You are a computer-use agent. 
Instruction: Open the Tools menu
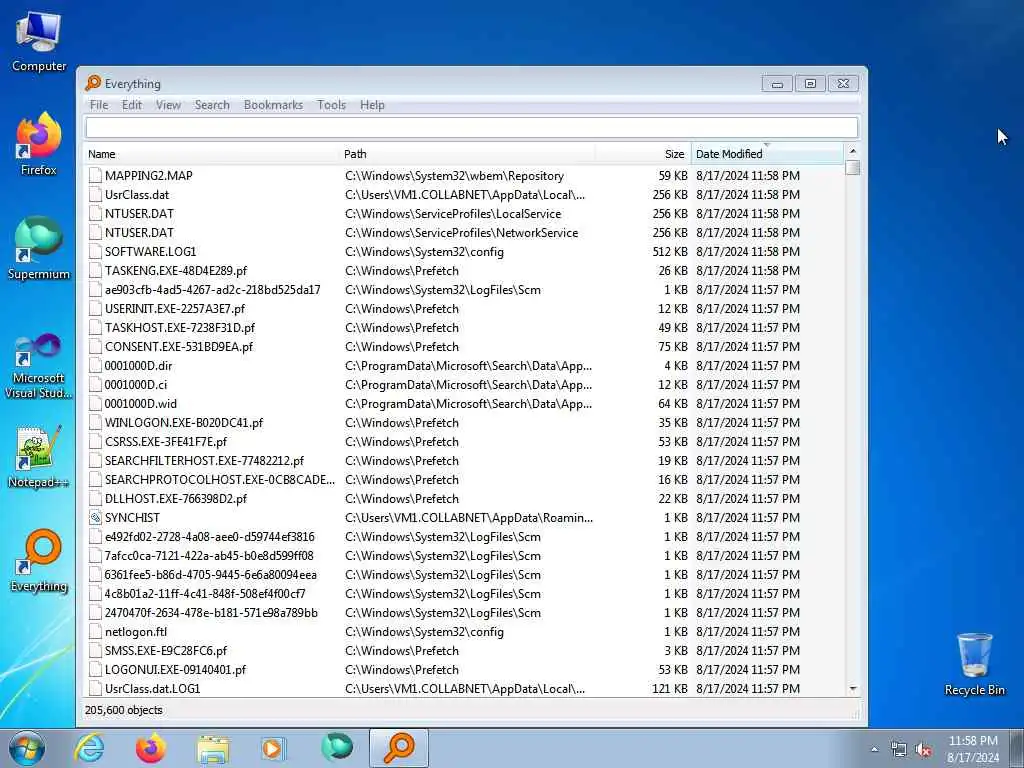click(x=331, y=105)
